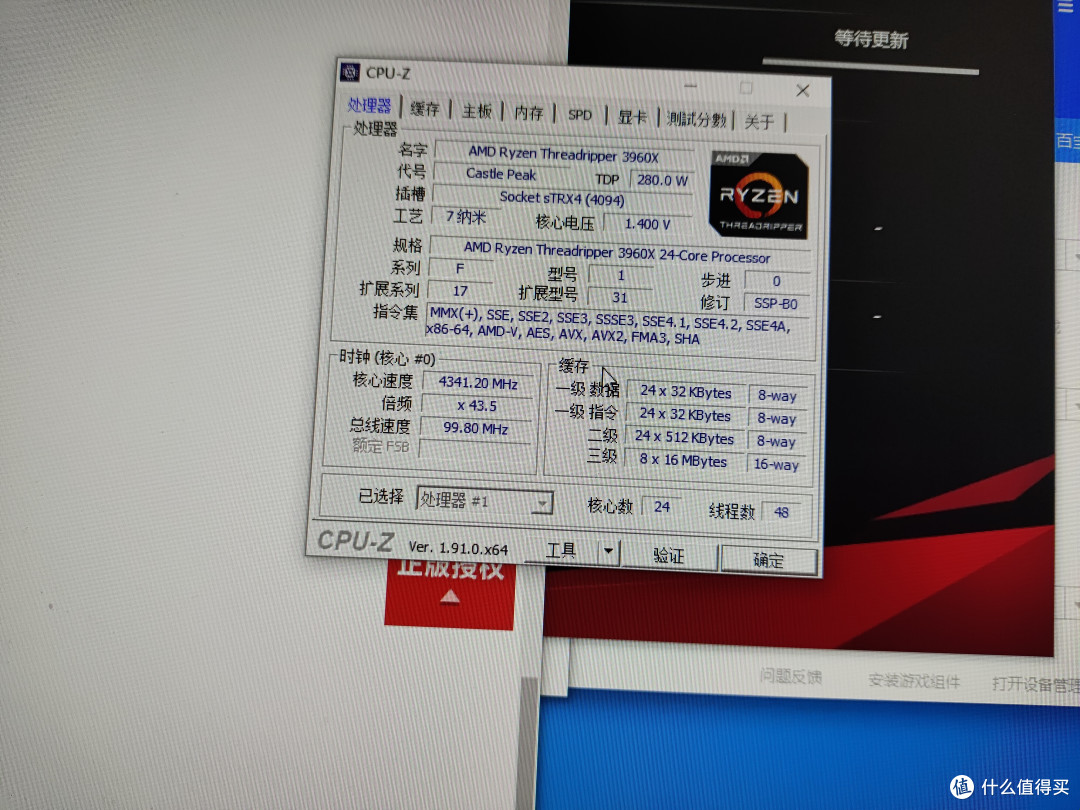
Task: Click the 4341.20 MHz core speed value
Action: coord(478,382)
